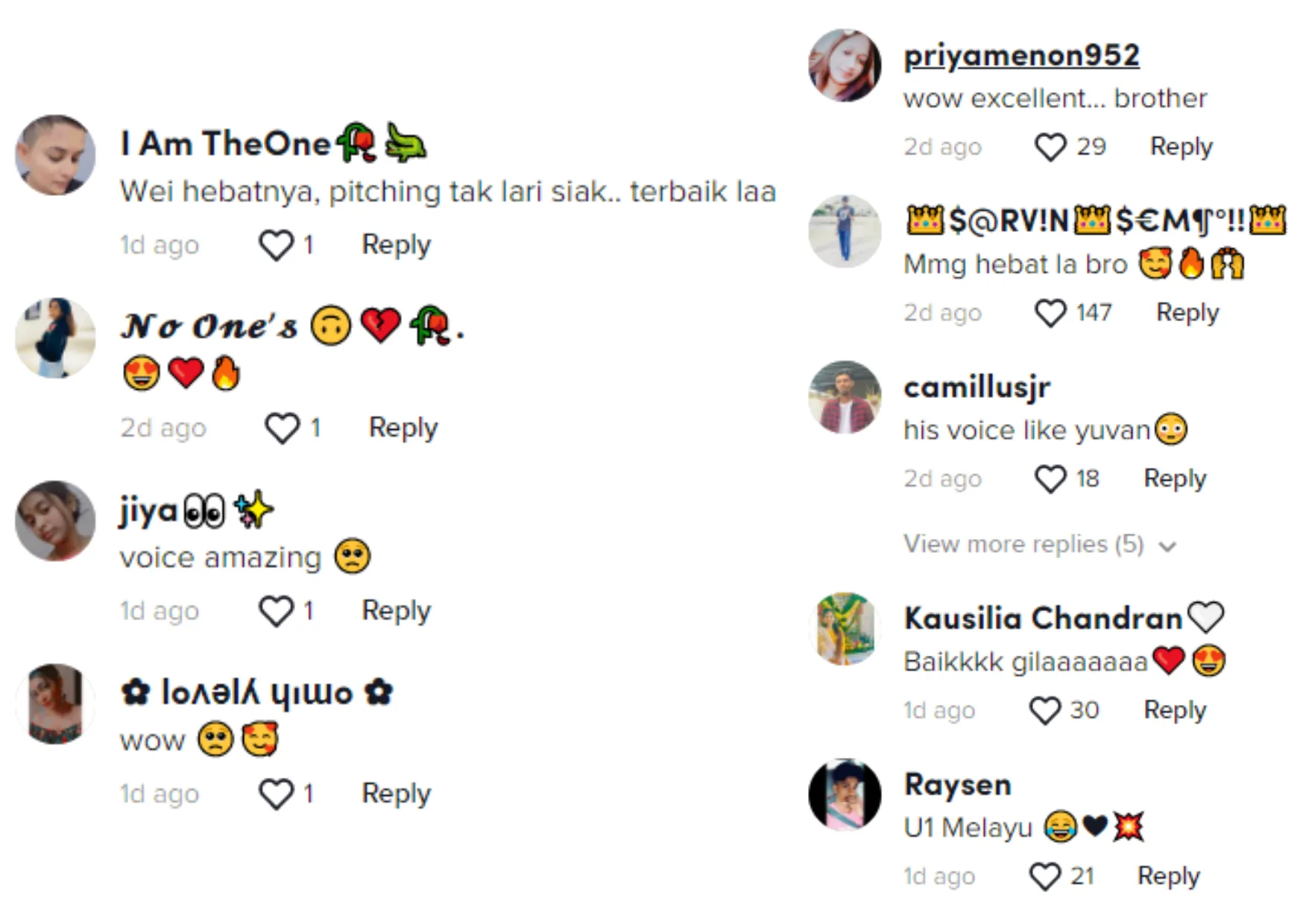Expand 'View more replies (5)'

tap(1023, 545)
